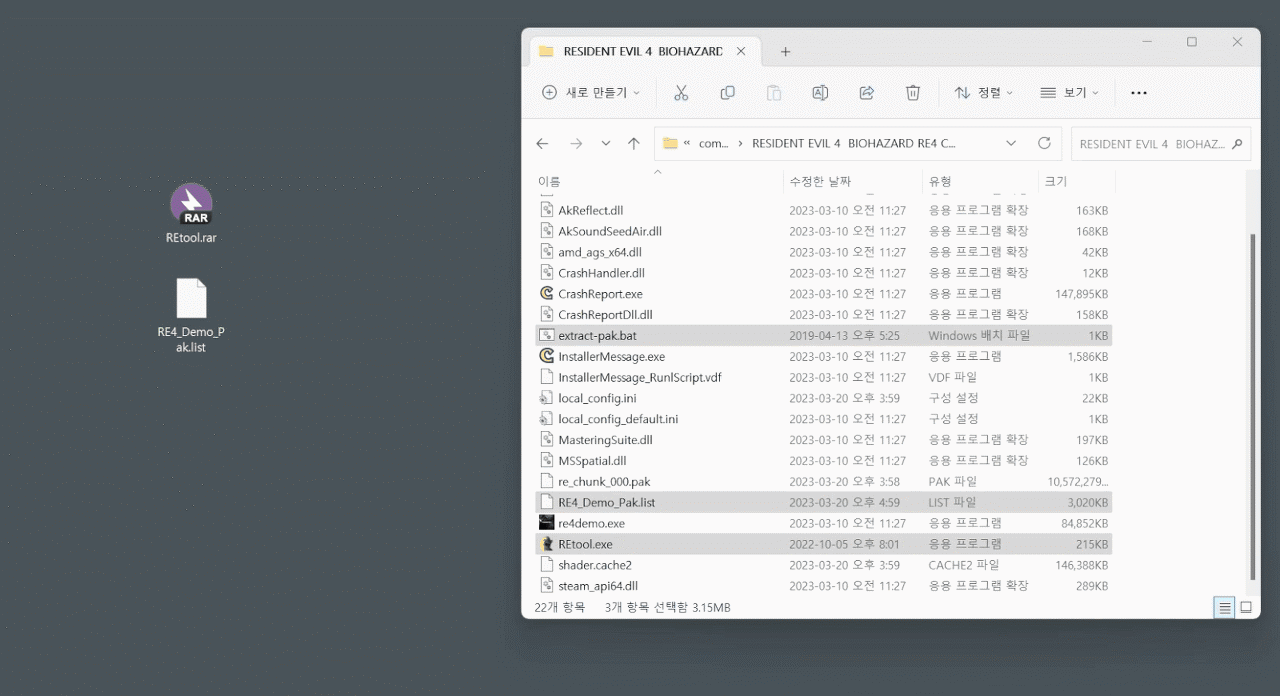The width and height of the screenshot is (1280, 696).
Task: Go back with the left arrow
Action: [x=542, y=144]
